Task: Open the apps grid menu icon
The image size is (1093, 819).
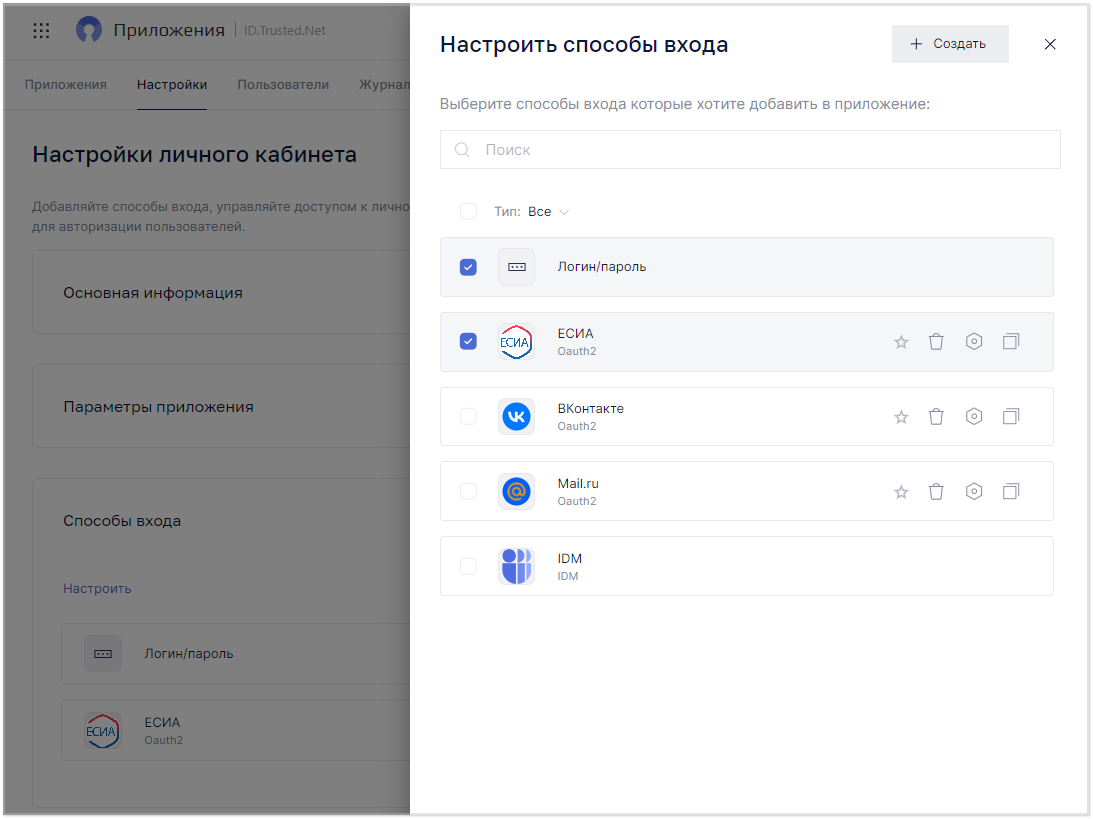Action: (x=41, y=30)
